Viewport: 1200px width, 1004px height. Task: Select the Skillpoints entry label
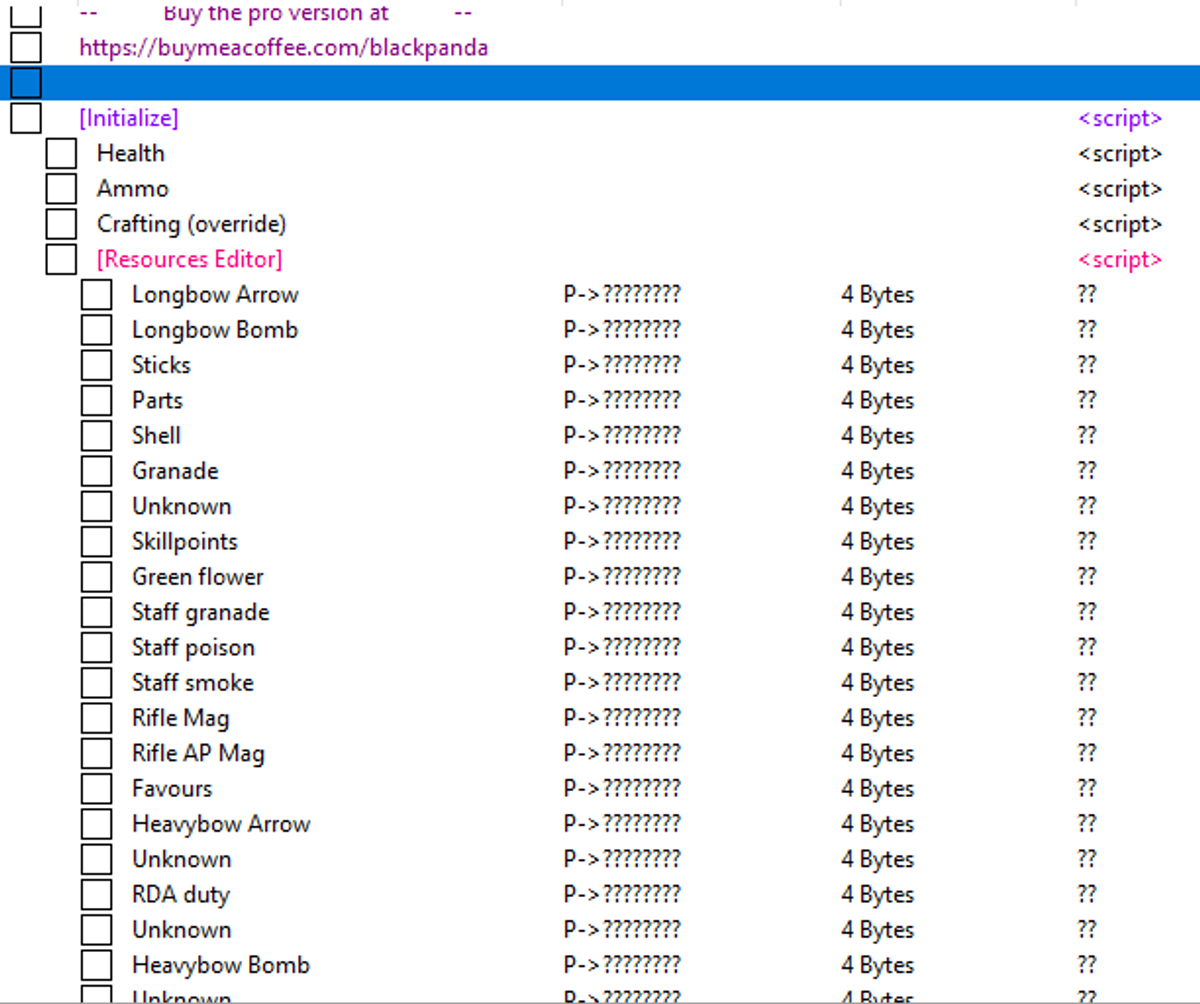[184, 542]
